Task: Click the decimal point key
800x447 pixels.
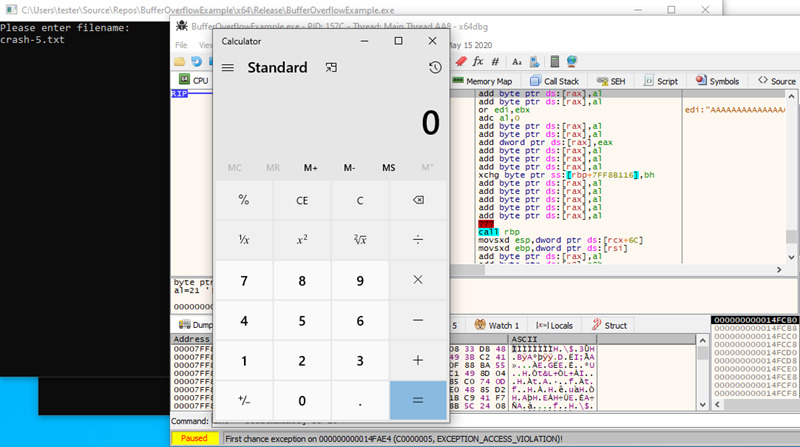Action: (x=360, y=400)
